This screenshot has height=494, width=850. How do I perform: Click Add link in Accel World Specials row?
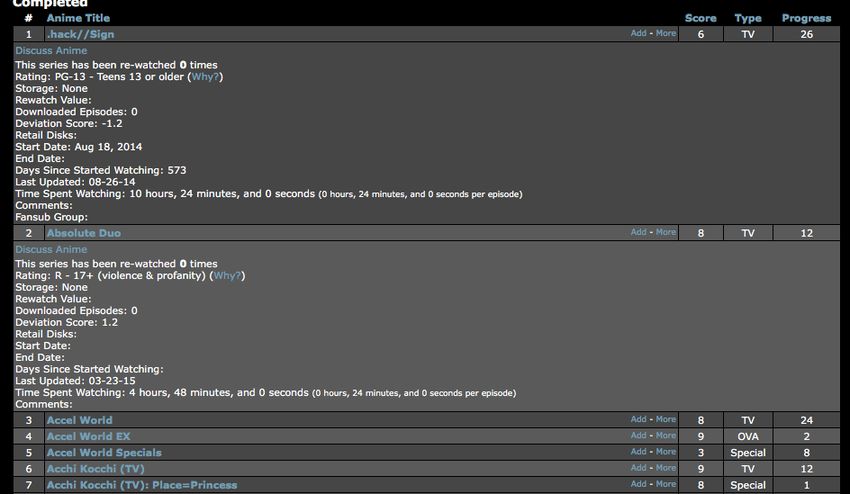pos(638,452)
